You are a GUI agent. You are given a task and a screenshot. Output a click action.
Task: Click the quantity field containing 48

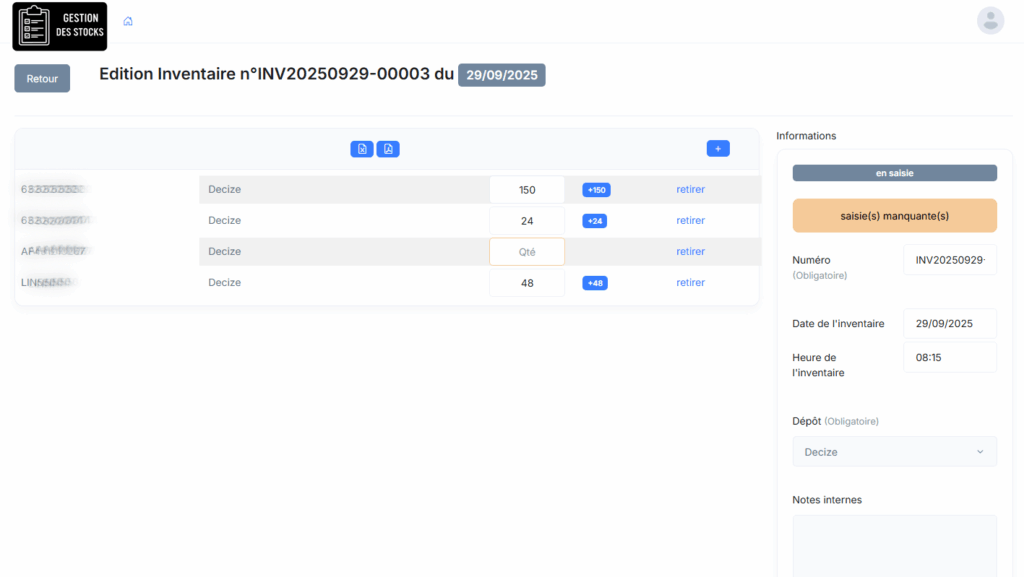(x=527, y=283)
